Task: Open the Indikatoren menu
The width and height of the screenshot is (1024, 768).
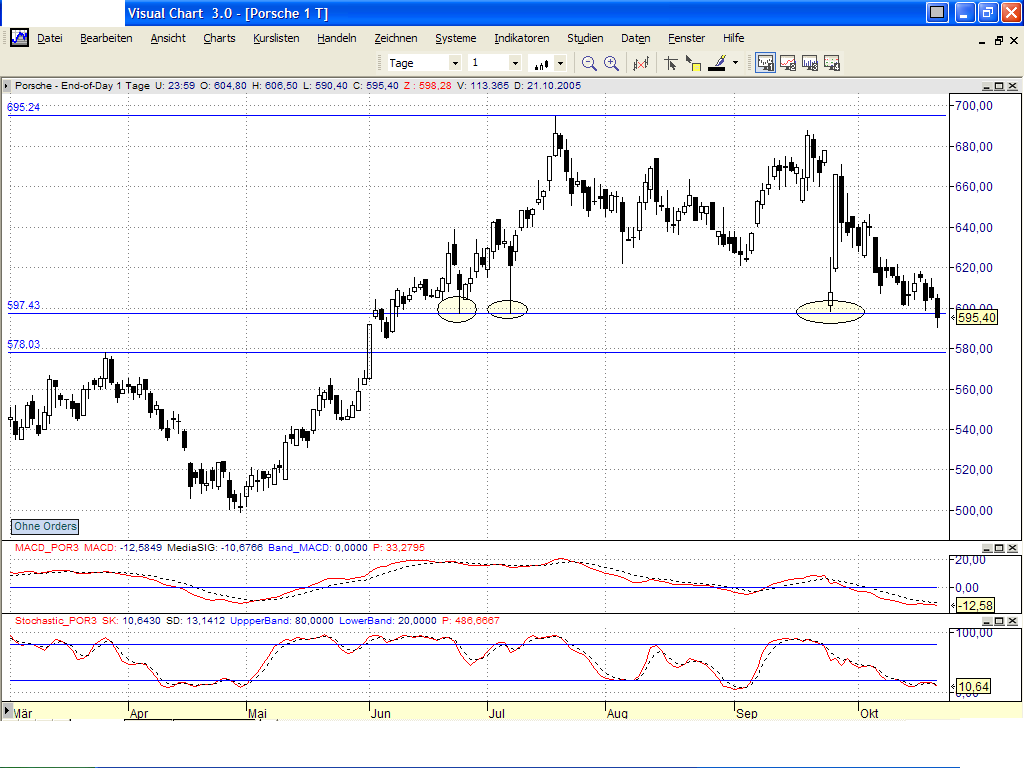Action: coord(521,38)
